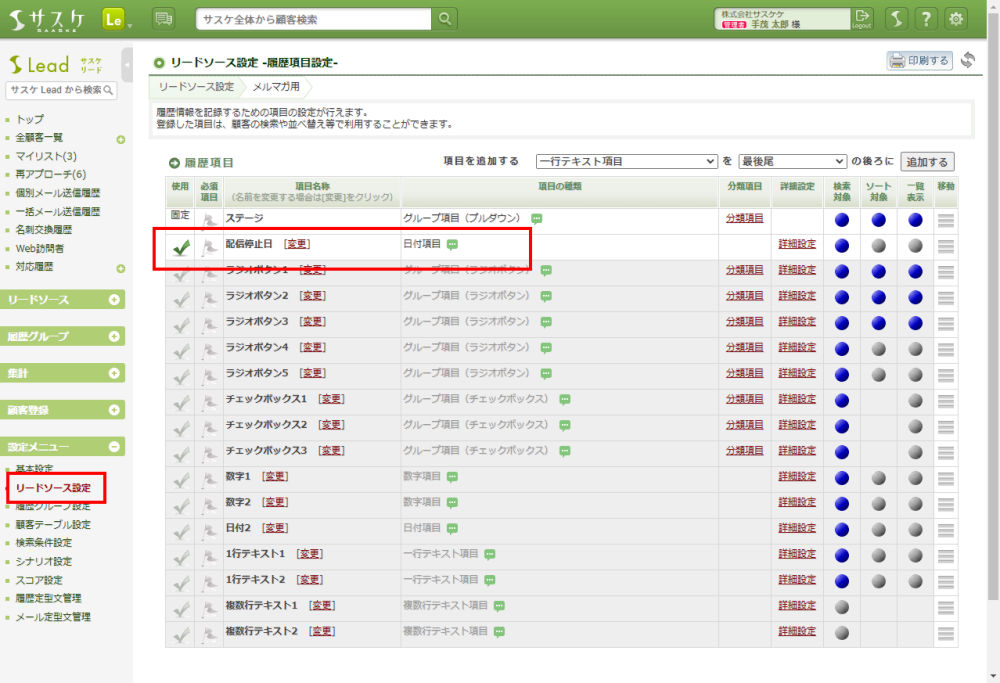Click 詳細設定 link for 数字1 row
The width and height of the screenshot is (1000, 683).
(797, 477)
